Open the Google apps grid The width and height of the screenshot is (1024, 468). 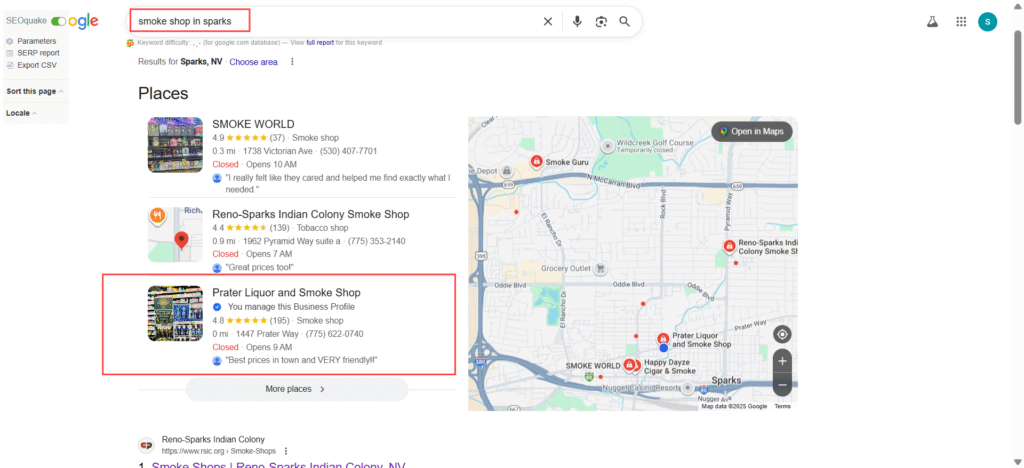coord(961,21)
